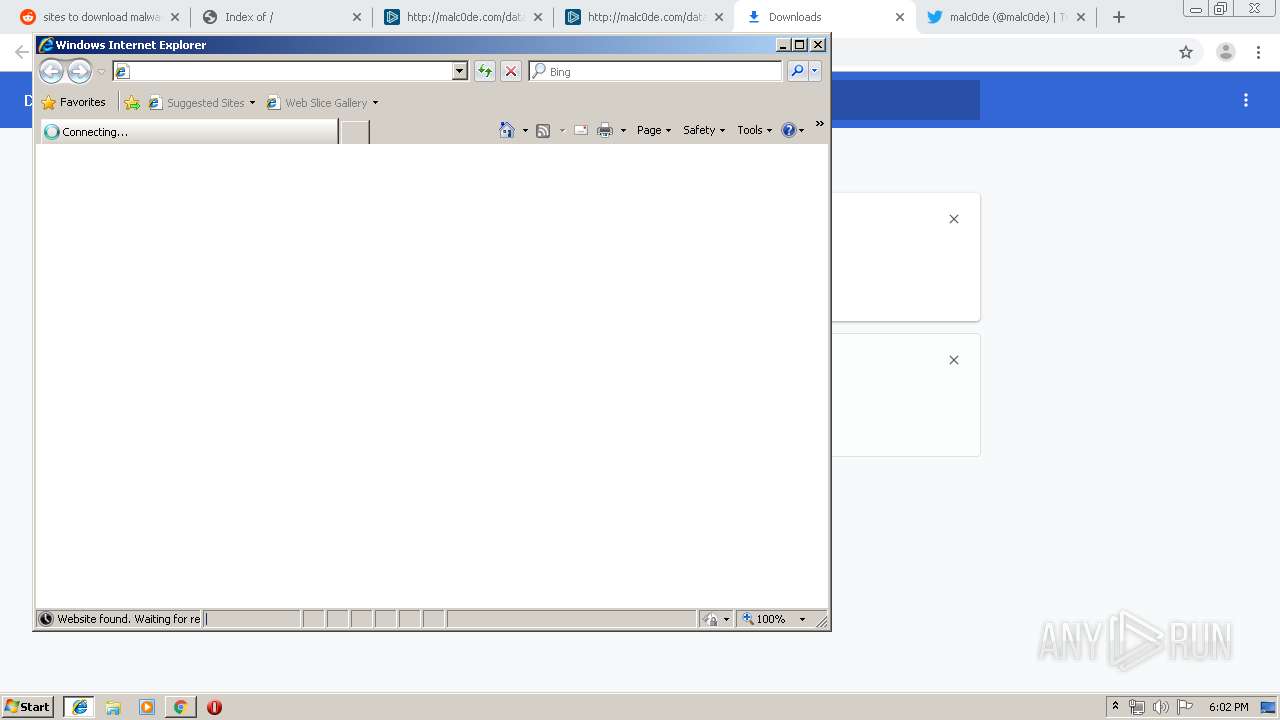This screenshot has height=720, width=1280.
Task: Bookmark this page star icon in Chrome
Action: pos(1186,52)
